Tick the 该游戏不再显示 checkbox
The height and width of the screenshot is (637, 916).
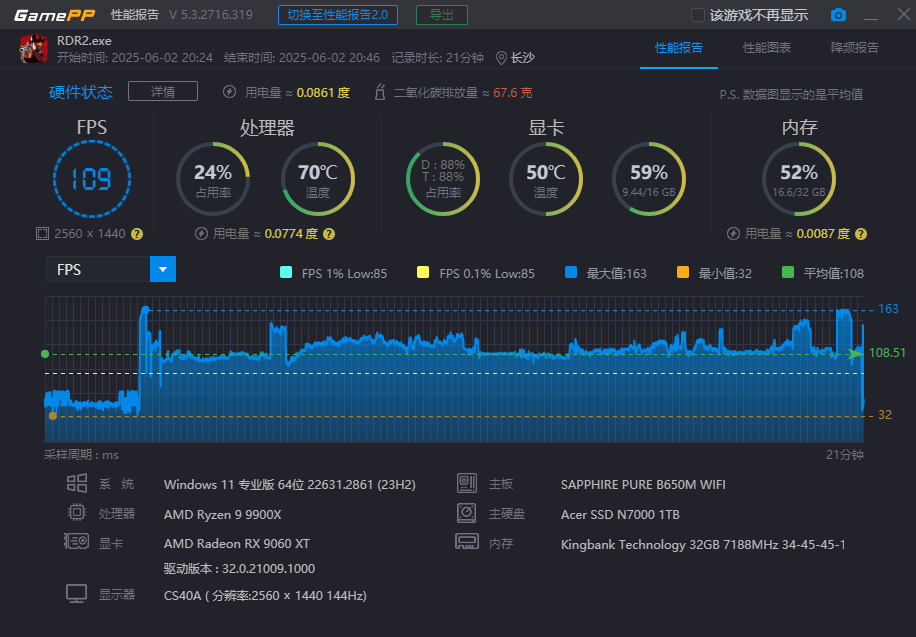tap(698, 15)
